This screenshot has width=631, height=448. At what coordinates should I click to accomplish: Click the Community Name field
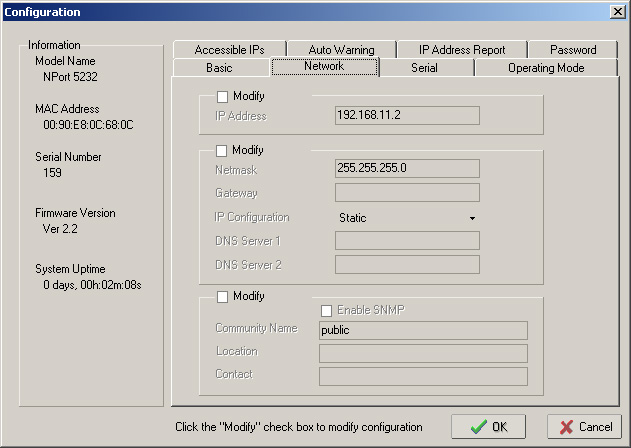point(423,330)
